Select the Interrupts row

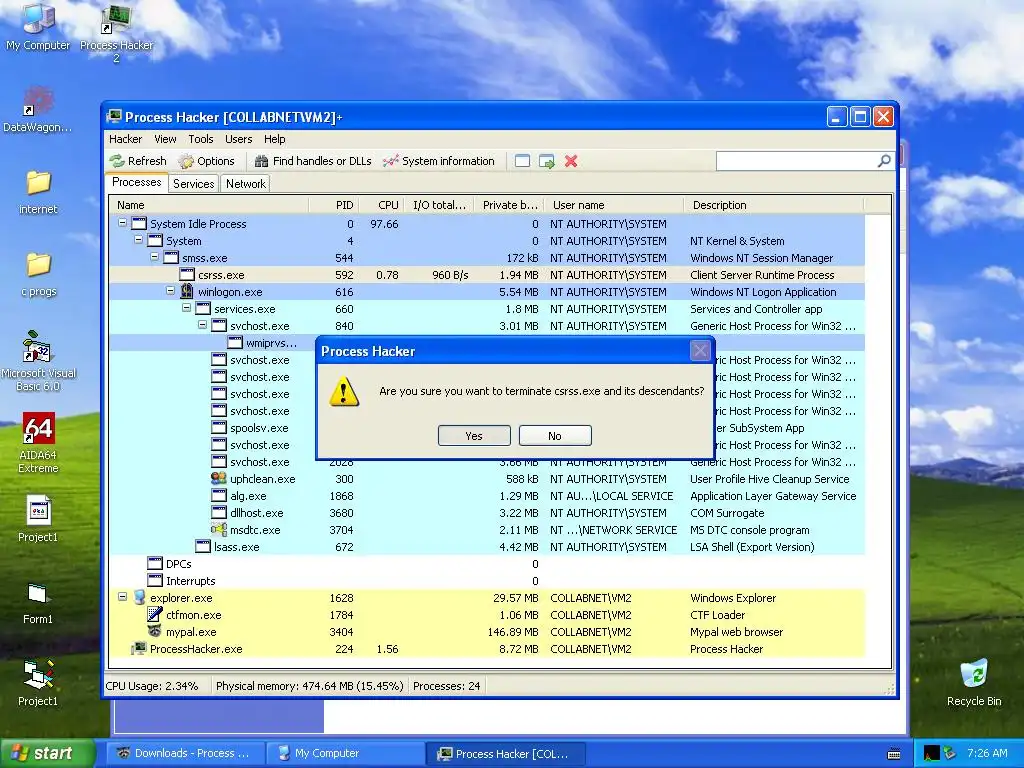(487, 581)
